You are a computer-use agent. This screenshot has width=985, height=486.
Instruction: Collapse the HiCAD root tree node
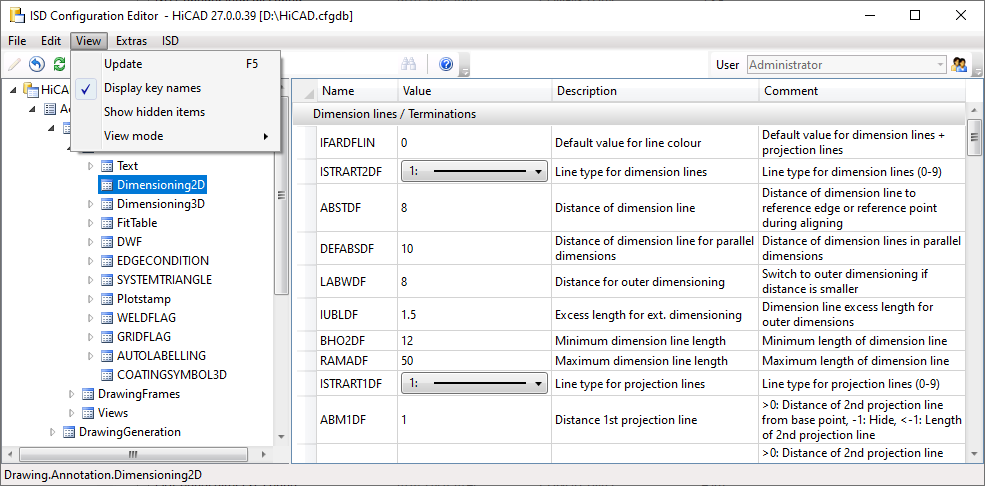tap(14, 90)
